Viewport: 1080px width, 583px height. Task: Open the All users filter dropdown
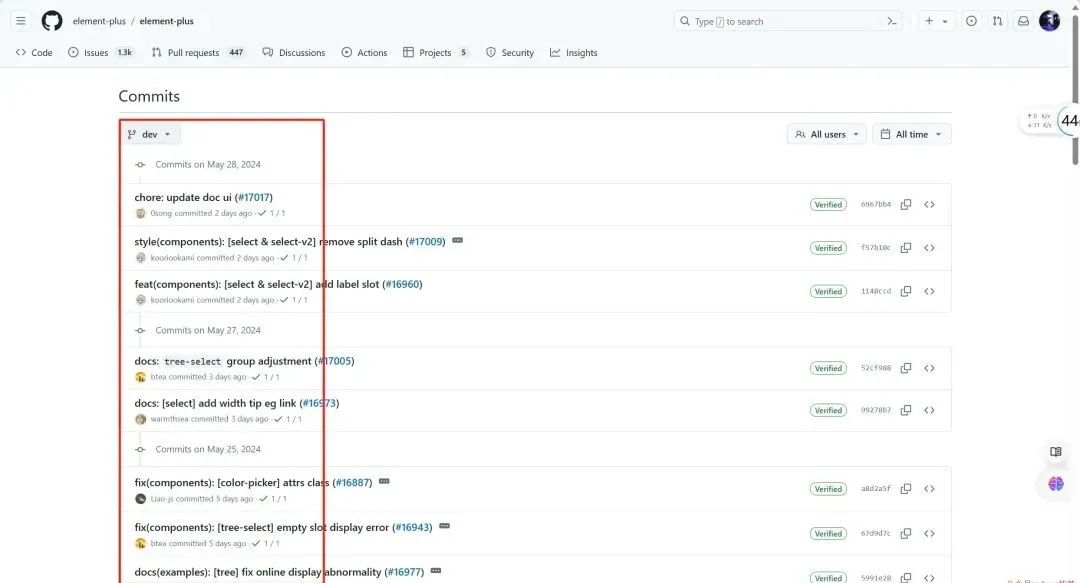click(826, 133)
